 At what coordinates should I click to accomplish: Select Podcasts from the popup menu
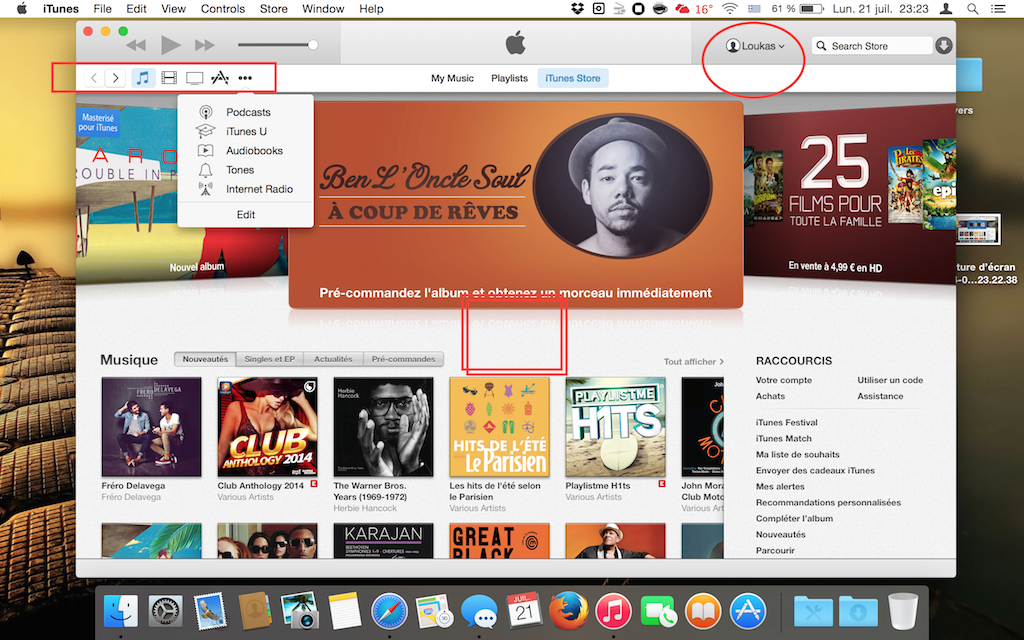[246, 112]
